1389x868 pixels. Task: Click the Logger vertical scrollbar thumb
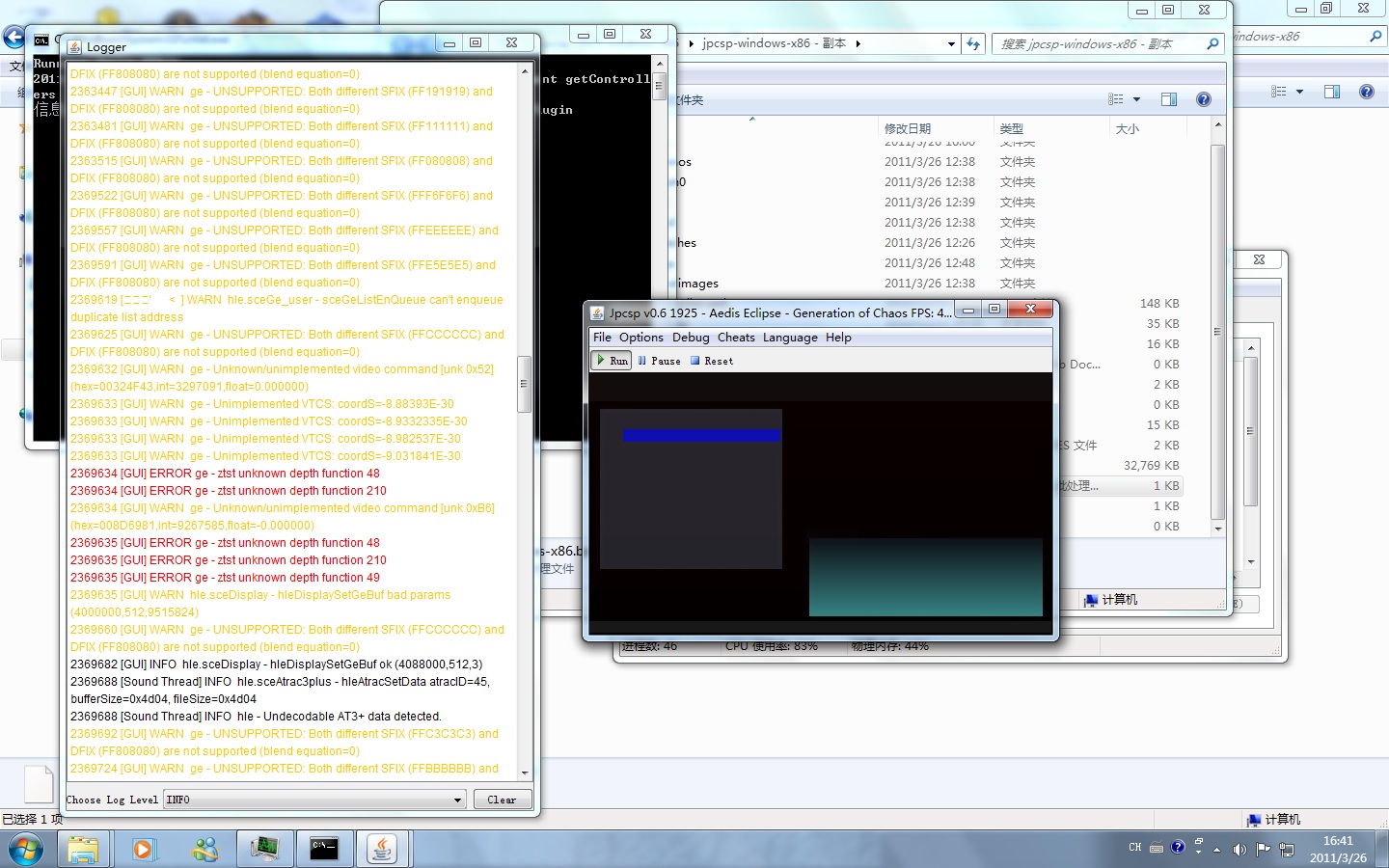(x=525, y=384)
